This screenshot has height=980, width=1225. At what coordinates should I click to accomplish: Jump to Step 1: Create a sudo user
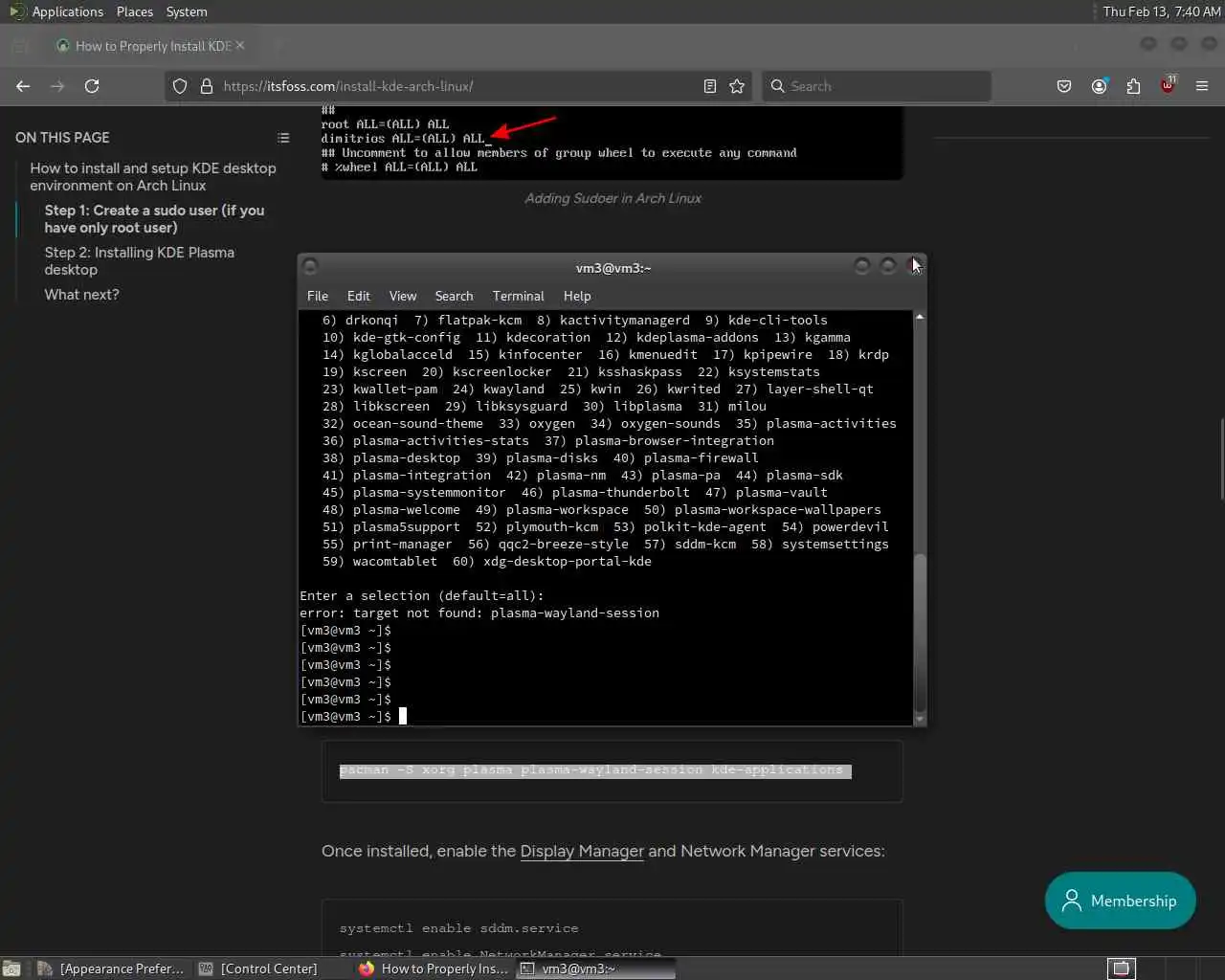[154, 219]
